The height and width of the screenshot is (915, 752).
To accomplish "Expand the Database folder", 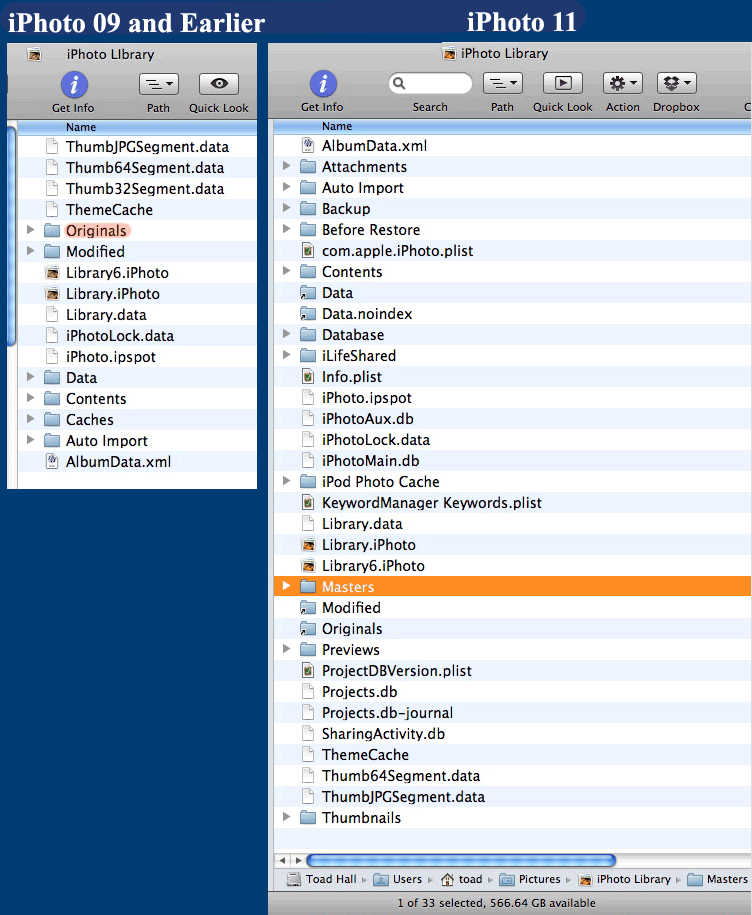I will coord(286,334).
